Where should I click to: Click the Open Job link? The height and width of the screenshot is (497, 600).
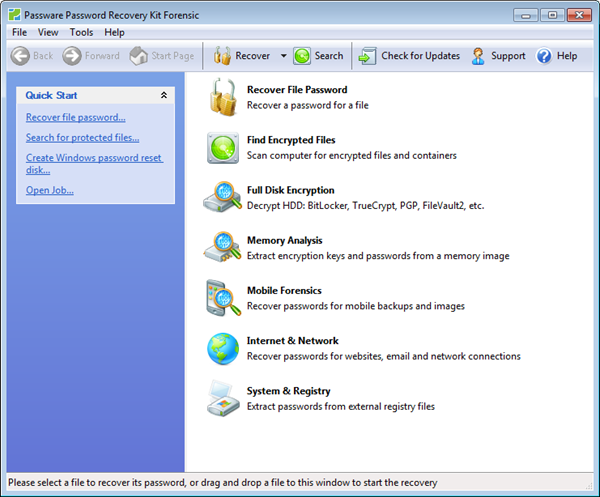[49, 190]
